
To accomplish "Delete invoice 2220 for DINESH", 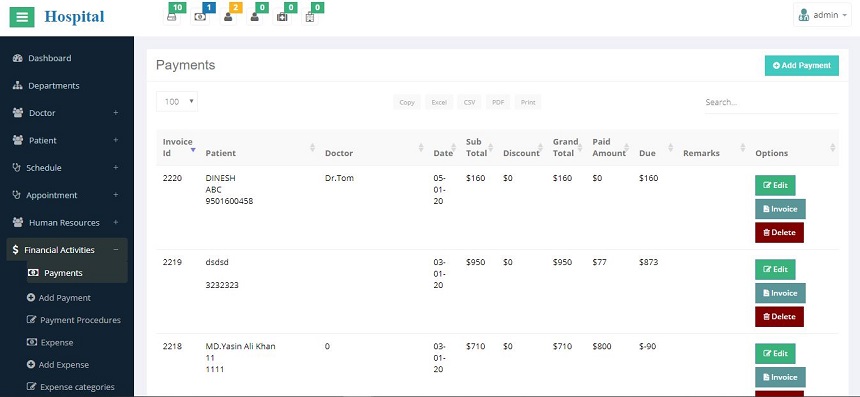I will click(779, 232).
